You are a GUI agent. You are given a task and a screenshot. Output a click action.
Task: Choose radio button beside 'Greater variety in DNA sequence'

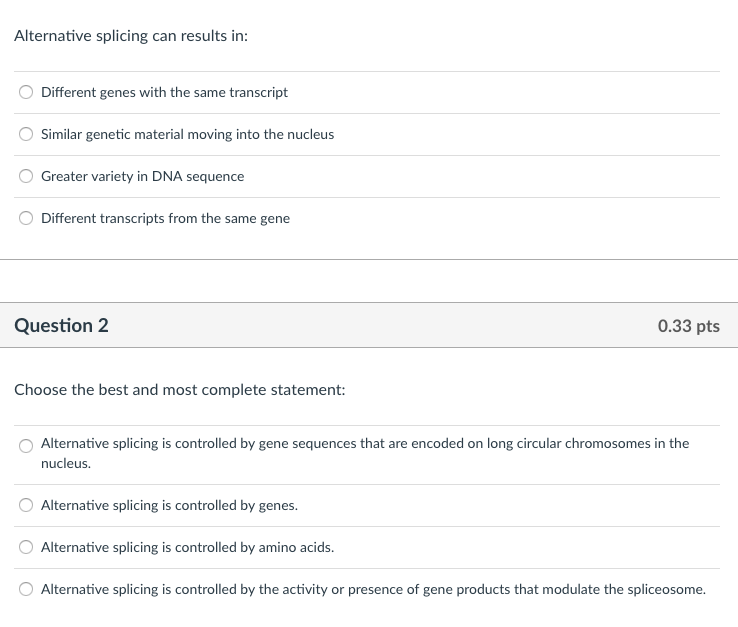pyautogui.click(x=27, y=177)
